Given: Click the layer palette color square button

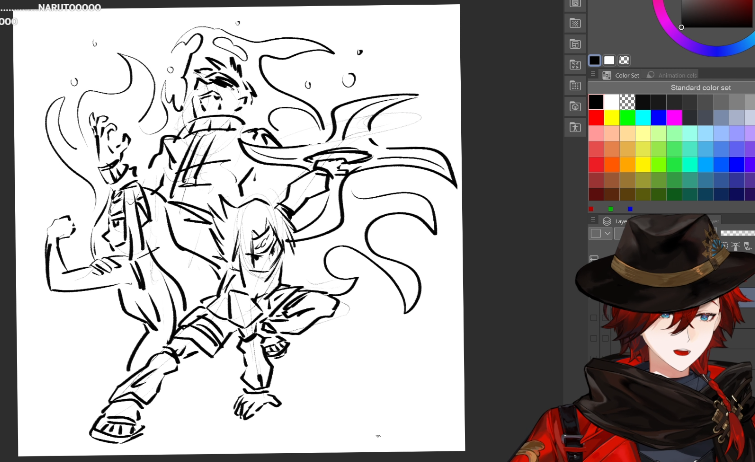Looking at the screenshot, I should [x=596, y=233].
